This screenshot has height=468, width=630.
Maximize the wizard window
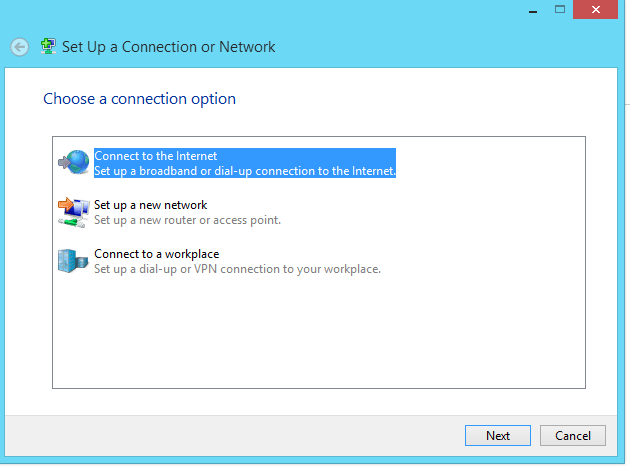561,9
